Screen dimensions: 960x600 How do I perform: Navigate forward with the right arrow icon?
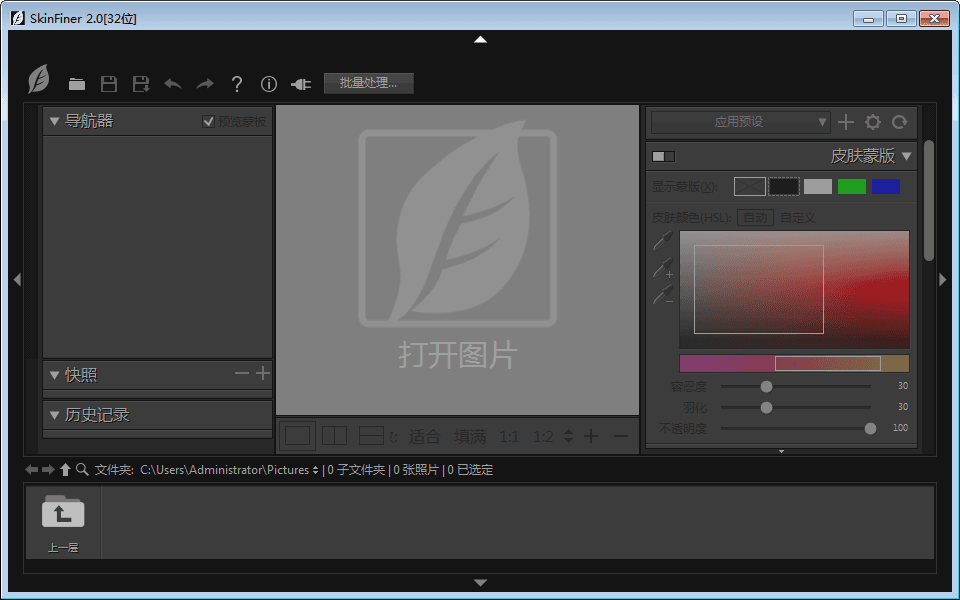coord(48,470)
